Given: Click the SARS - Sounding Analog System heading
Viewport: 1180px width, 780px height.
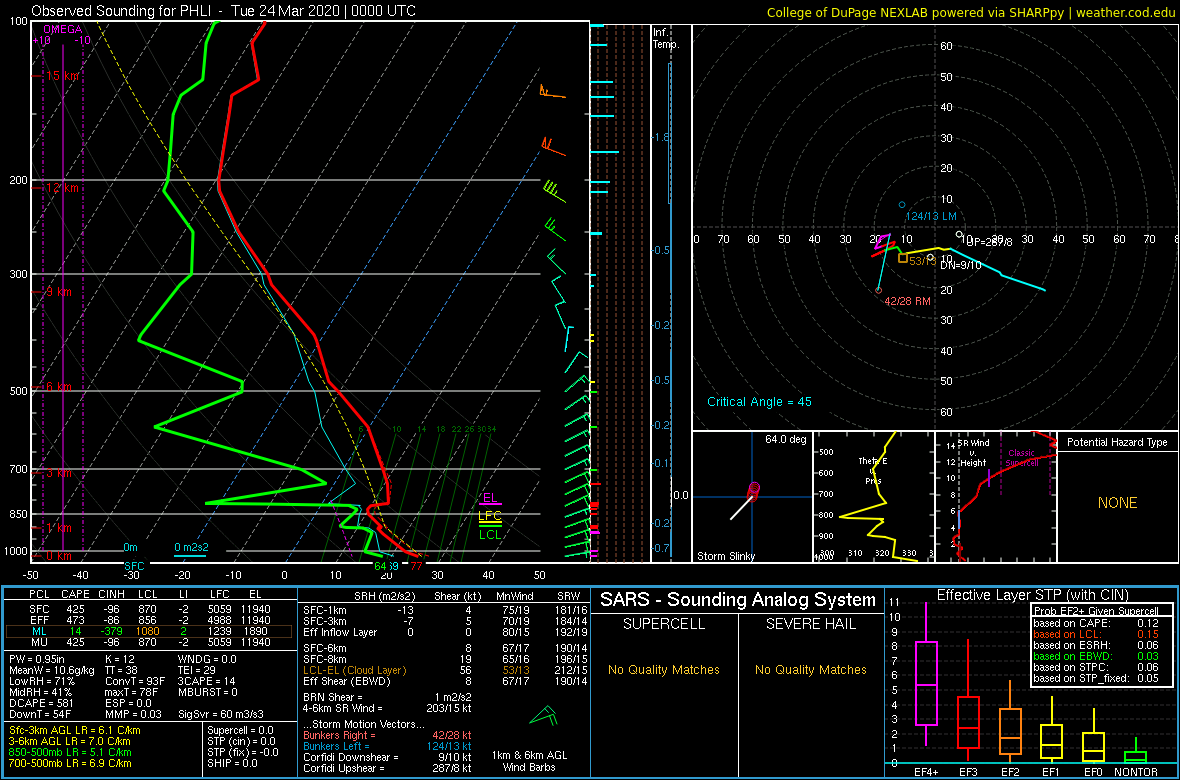Looking at the screenshot, I should [x=738, y=600].
